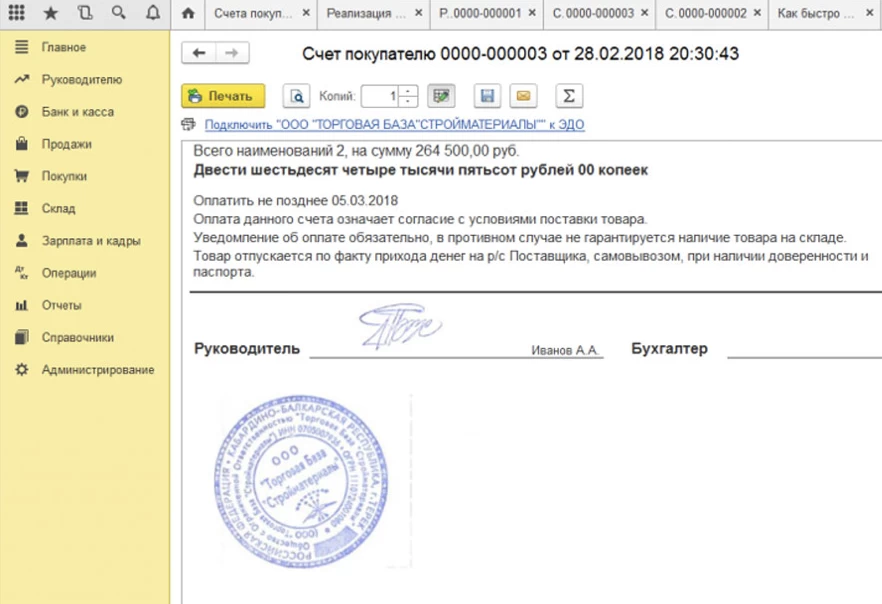Open notifications bell icon
This screenshot has width=882, height=604.
[152, 14]
